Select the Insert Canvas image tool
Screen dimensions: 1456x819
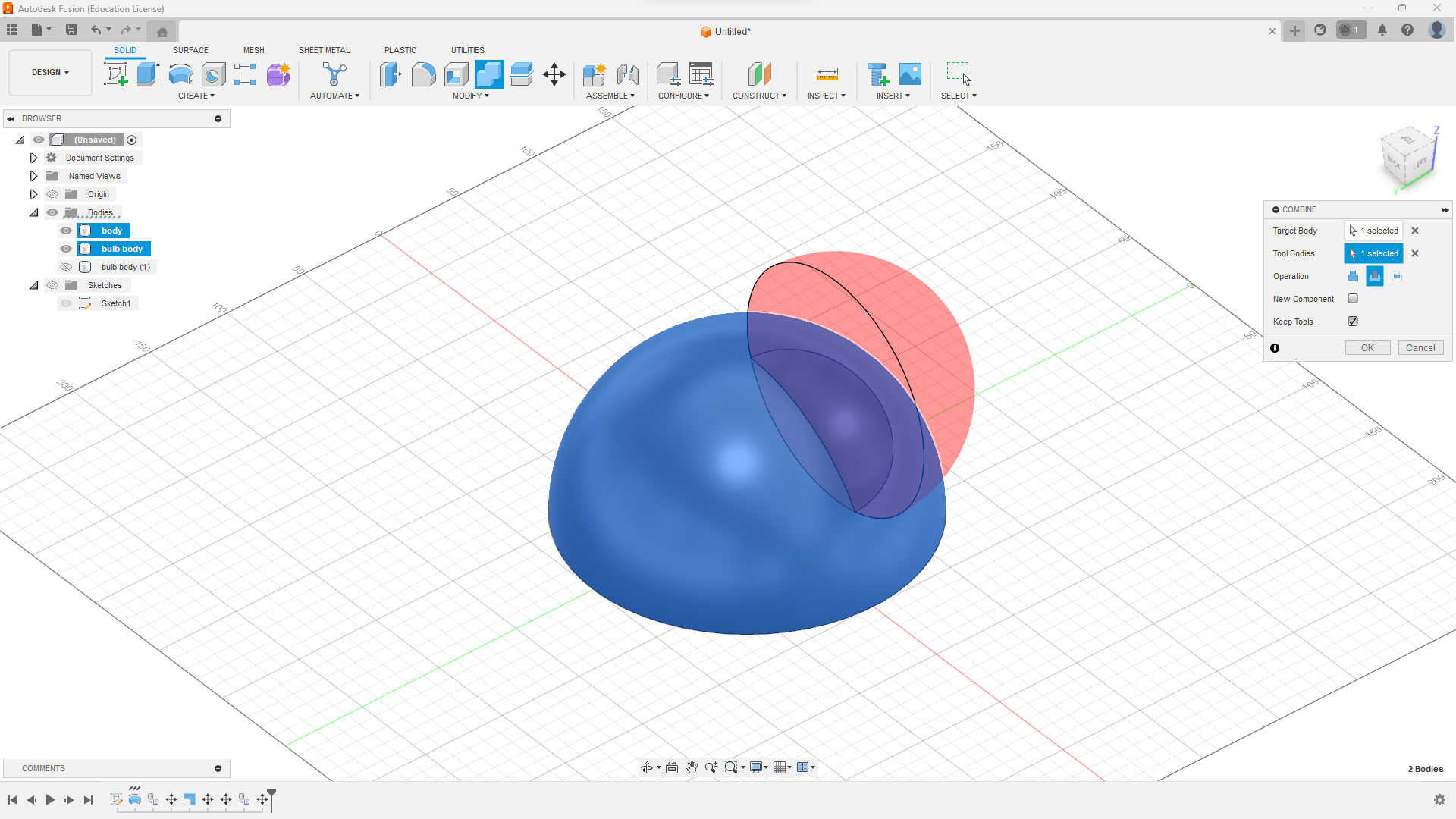click(910, 74)
